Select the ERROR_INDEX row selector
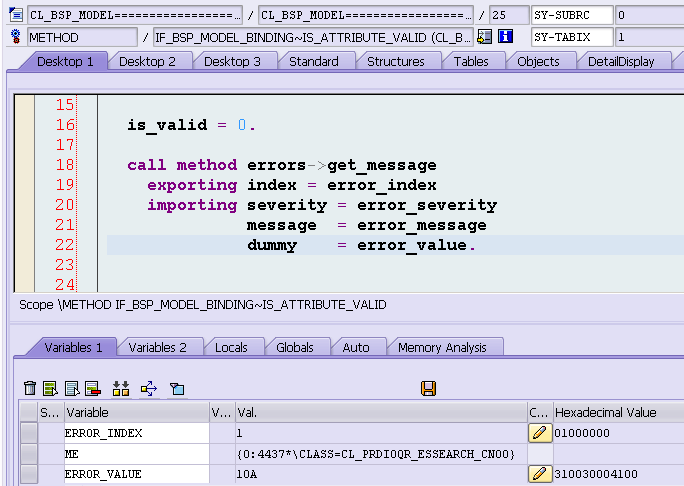Viewport: 684px width, 486px height. [29, 433]
